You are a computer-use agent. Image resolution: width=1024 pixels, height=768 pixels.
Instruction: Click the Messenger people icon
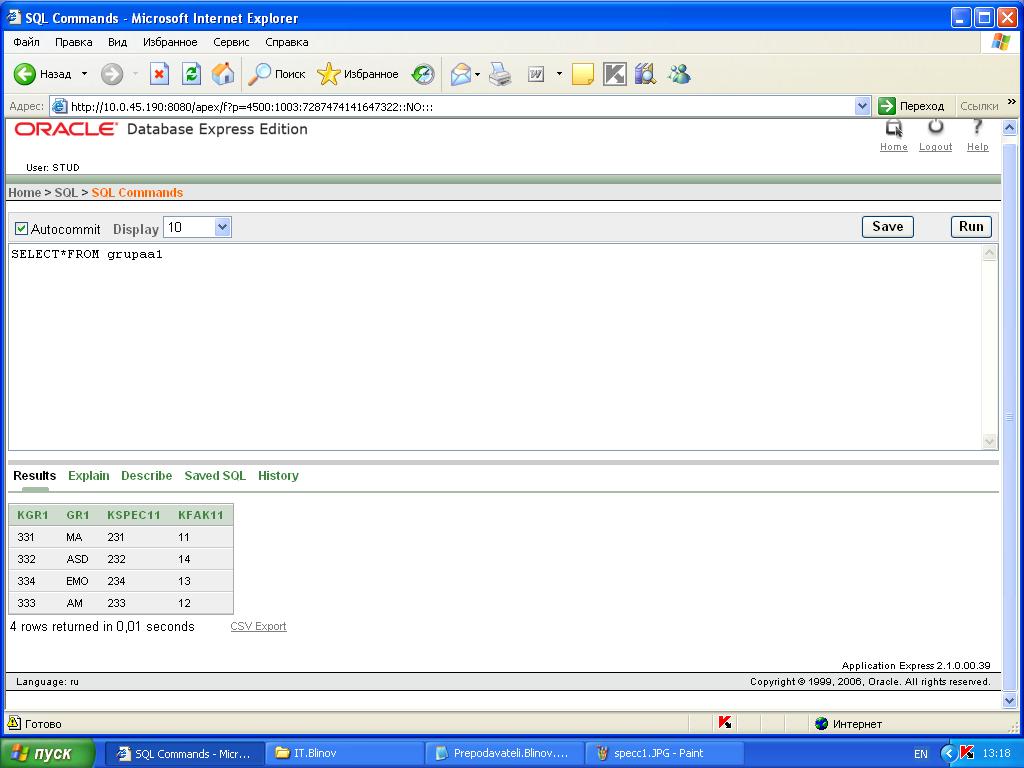[679, 74]
